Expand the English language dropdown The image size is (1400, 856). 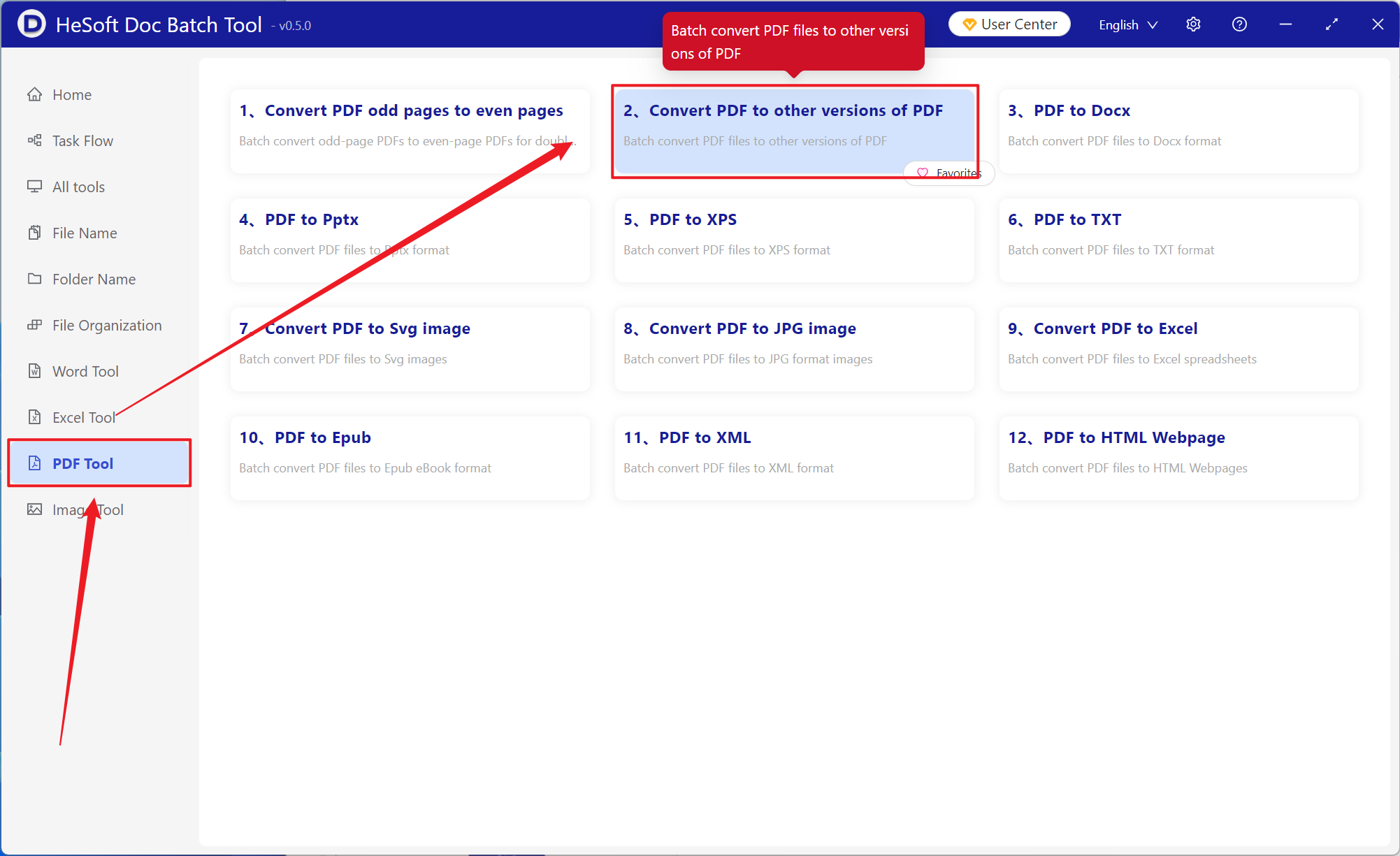coord(1128,24)
